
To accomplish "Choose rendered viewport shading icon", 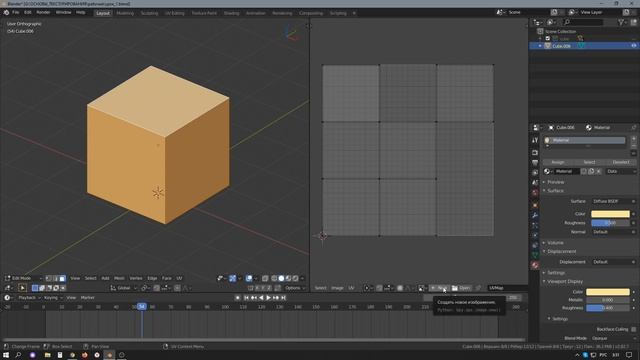I will [295, 278].
